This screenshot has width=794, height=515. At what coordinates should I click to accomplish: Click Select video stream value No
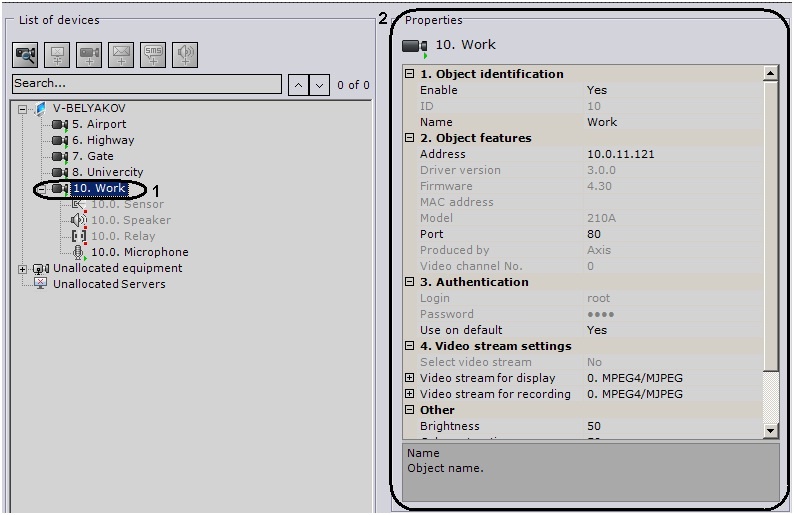coord(594,362)
